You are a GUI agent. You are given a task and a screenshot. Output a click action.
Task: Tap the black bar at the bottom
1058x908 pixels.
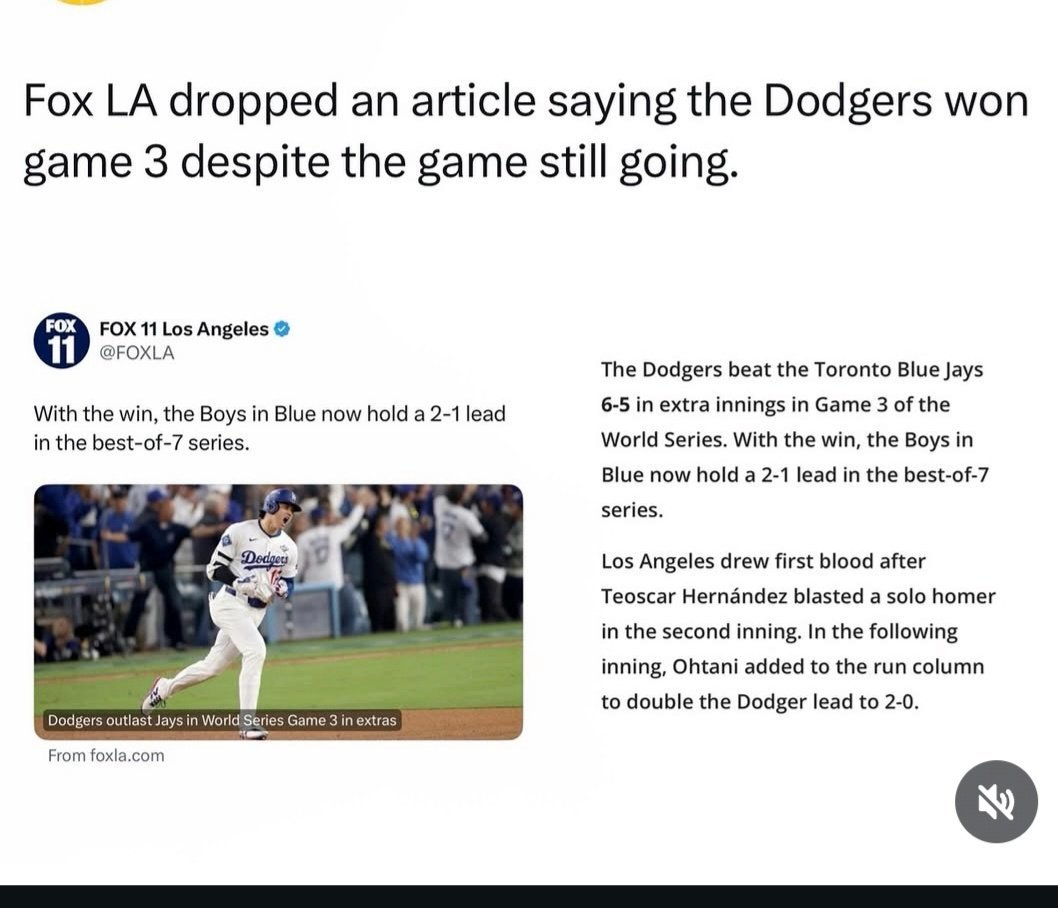point(529,896)
